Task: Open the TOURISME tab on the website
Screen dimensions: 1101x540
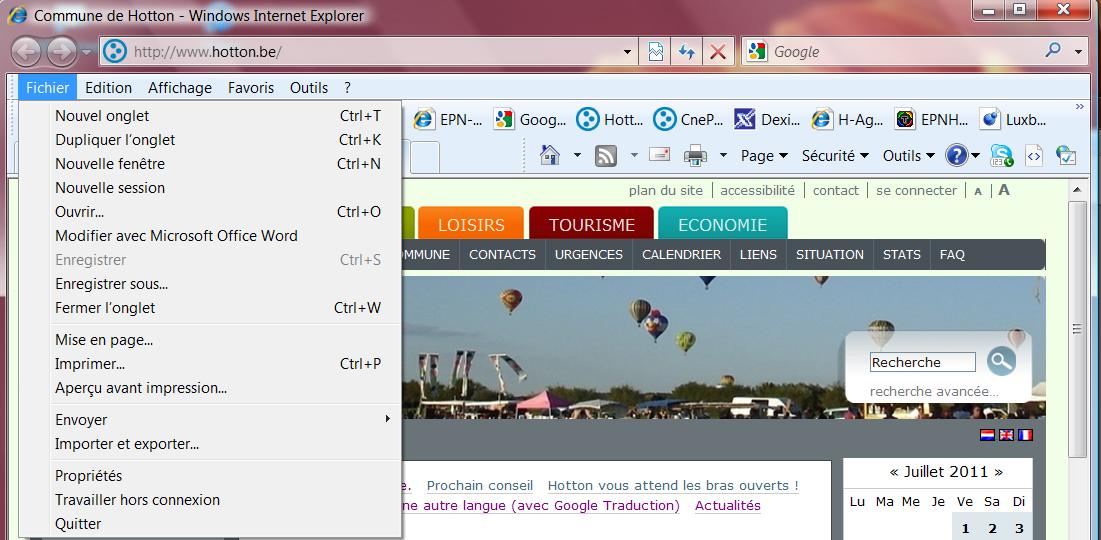Action: [x=591, y=225]
